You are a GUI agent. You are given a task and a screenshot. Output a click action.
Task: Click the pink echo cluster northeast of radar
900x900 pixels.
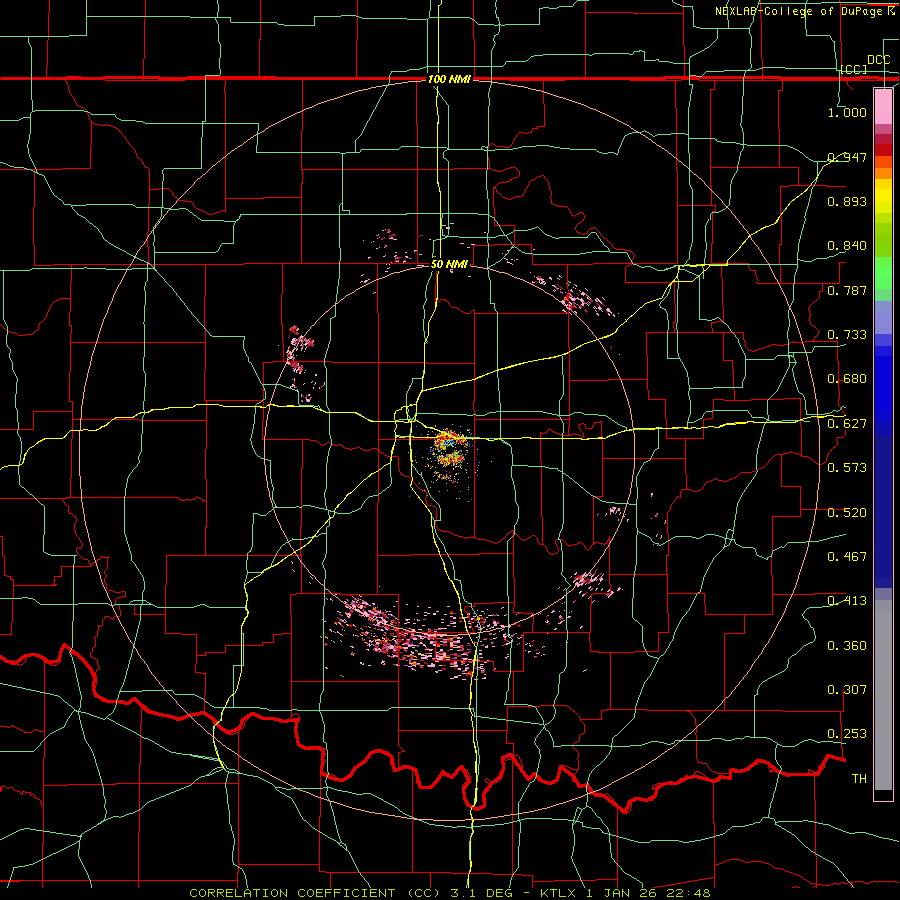[x=574, y=297]
